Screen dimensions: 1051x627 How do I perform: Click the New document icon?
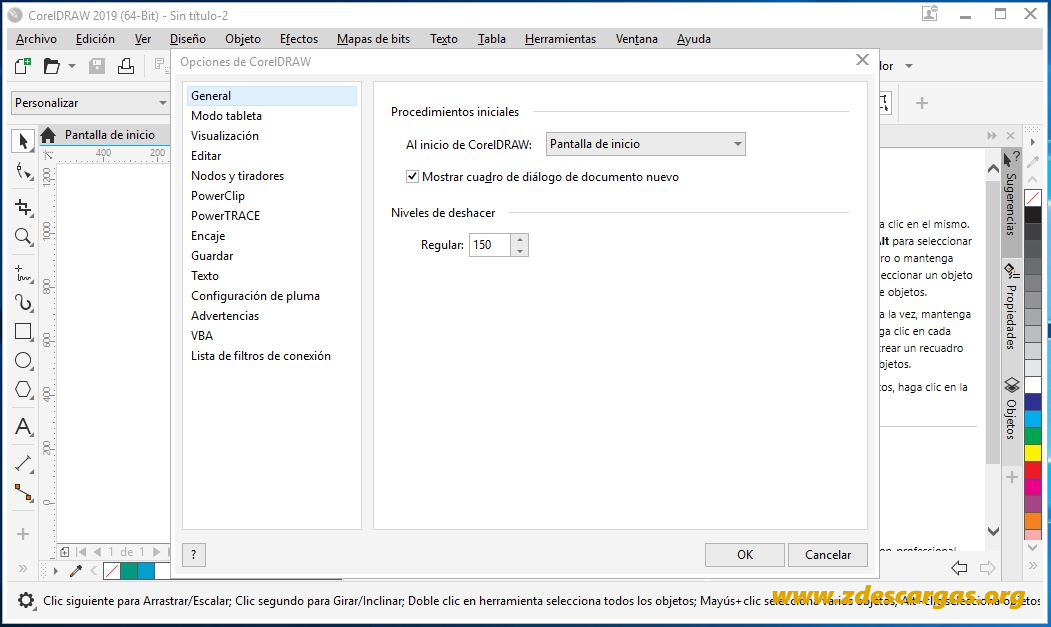23,66
